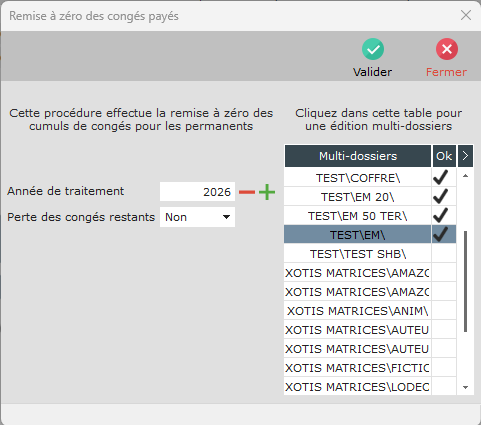Select the XOTIS MATRICES\LODEC row
Image resolution: width=481 pixels, height=425 pixels.
[358, 387]
